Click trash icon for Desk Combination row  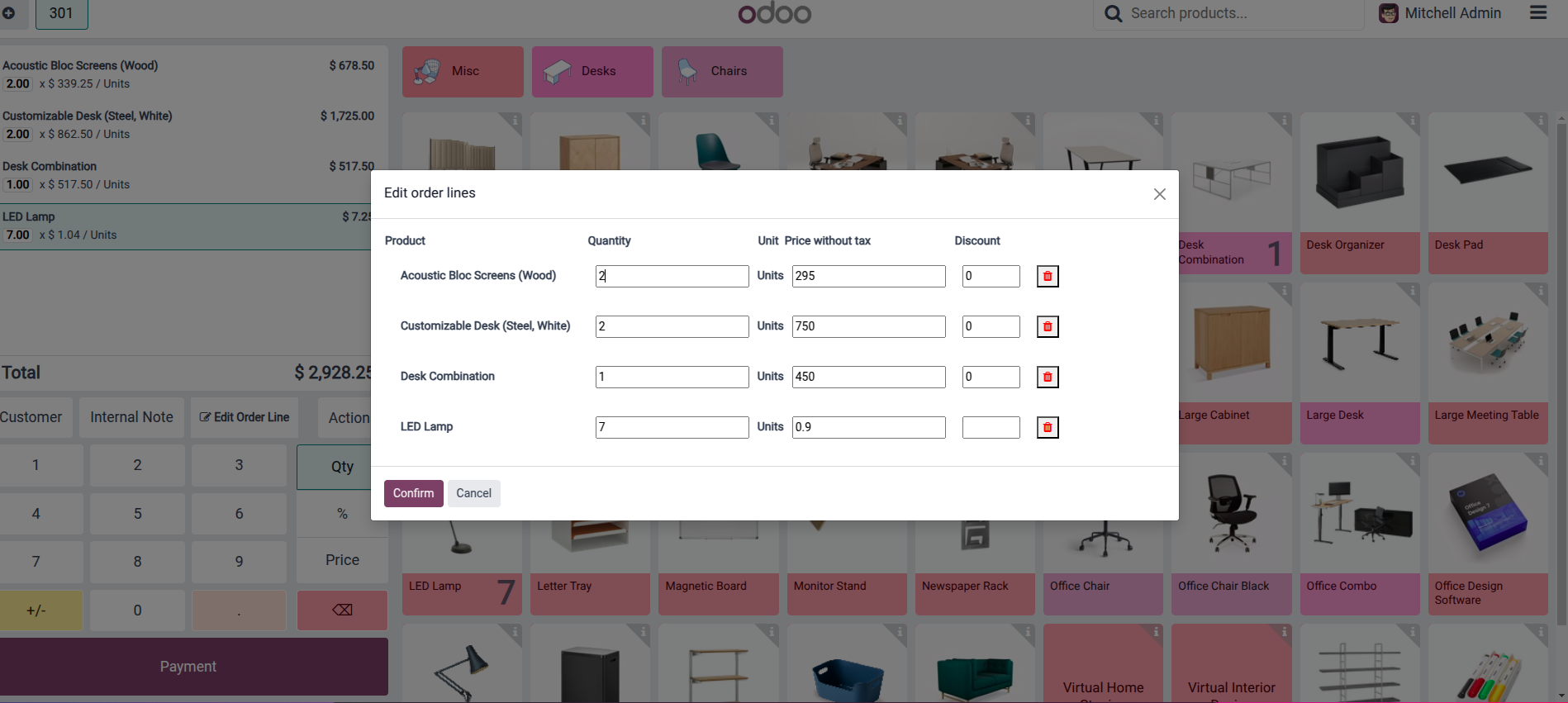coord(1048,377)
